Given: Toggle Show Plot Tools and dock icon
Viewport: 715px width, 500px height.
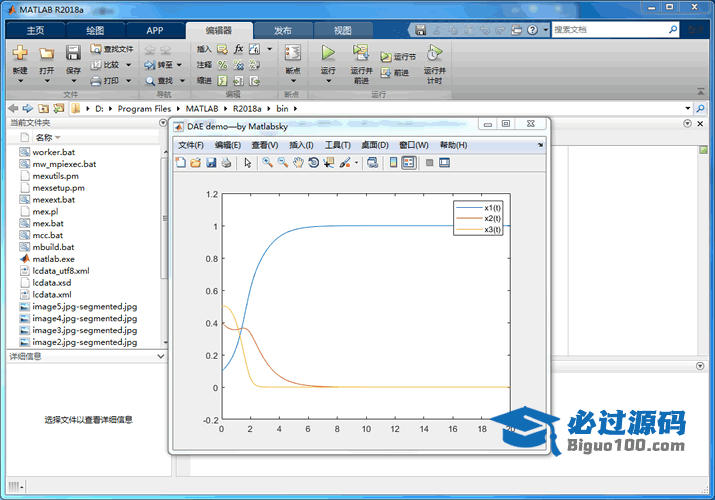Looking at the screenshot, I should pos(445,163).
